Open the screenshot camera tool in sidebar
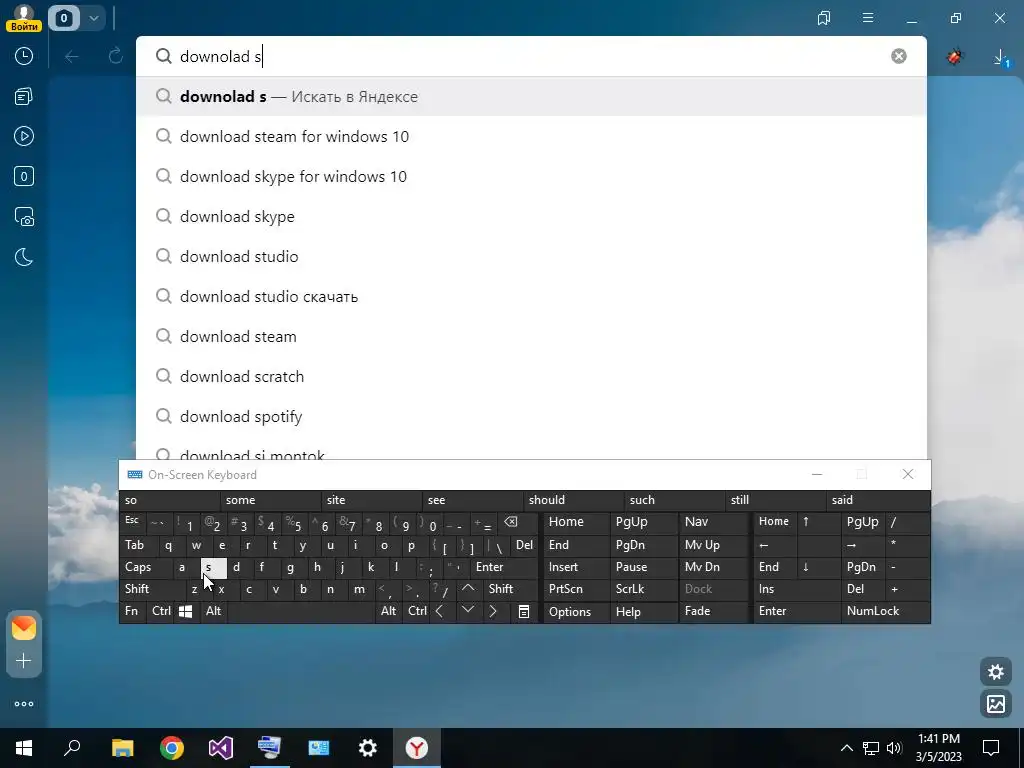The height and width of the screenshot is (768, 1024). tap(24, 217)
